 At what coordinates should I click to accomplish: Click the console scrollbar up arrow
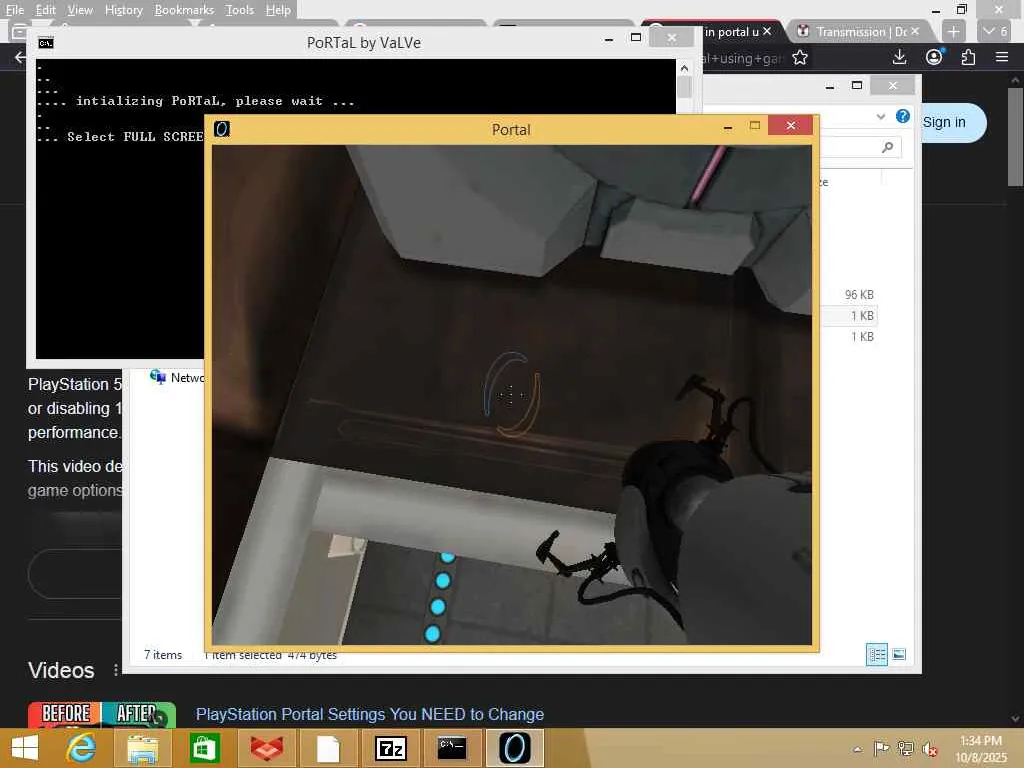tap(684, 68)
